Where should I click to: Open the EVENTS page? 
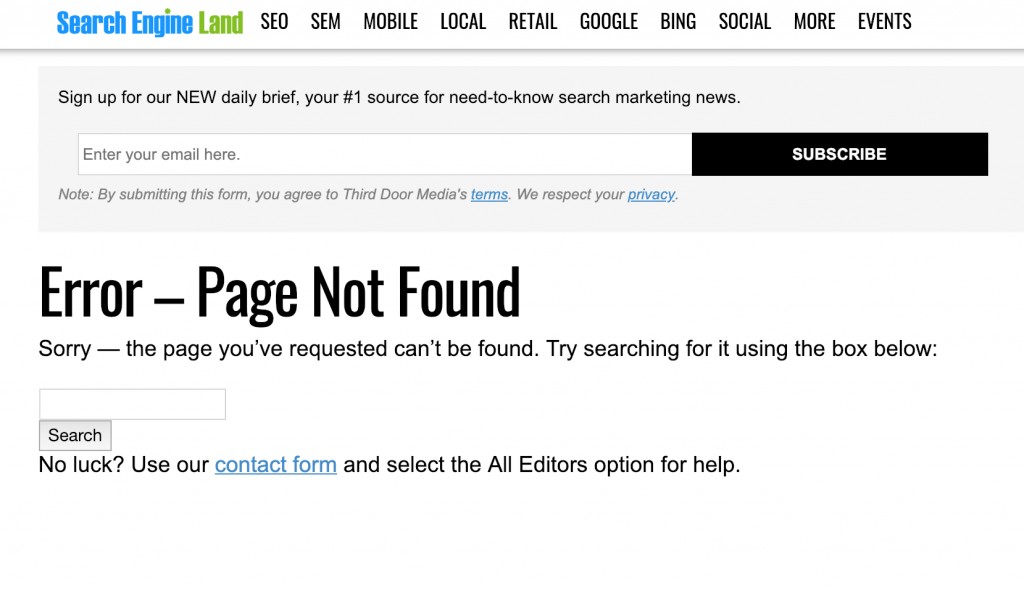(x=884, y=22)
